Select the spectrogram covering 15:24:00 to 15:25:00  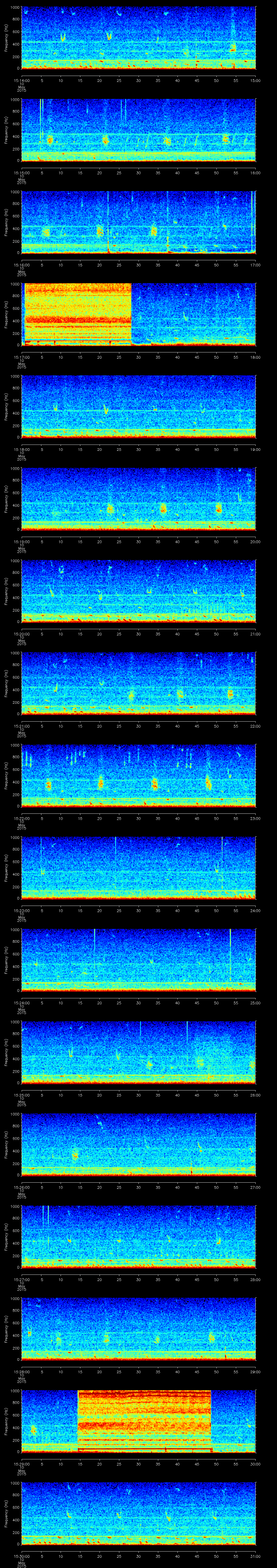(139, 960)
